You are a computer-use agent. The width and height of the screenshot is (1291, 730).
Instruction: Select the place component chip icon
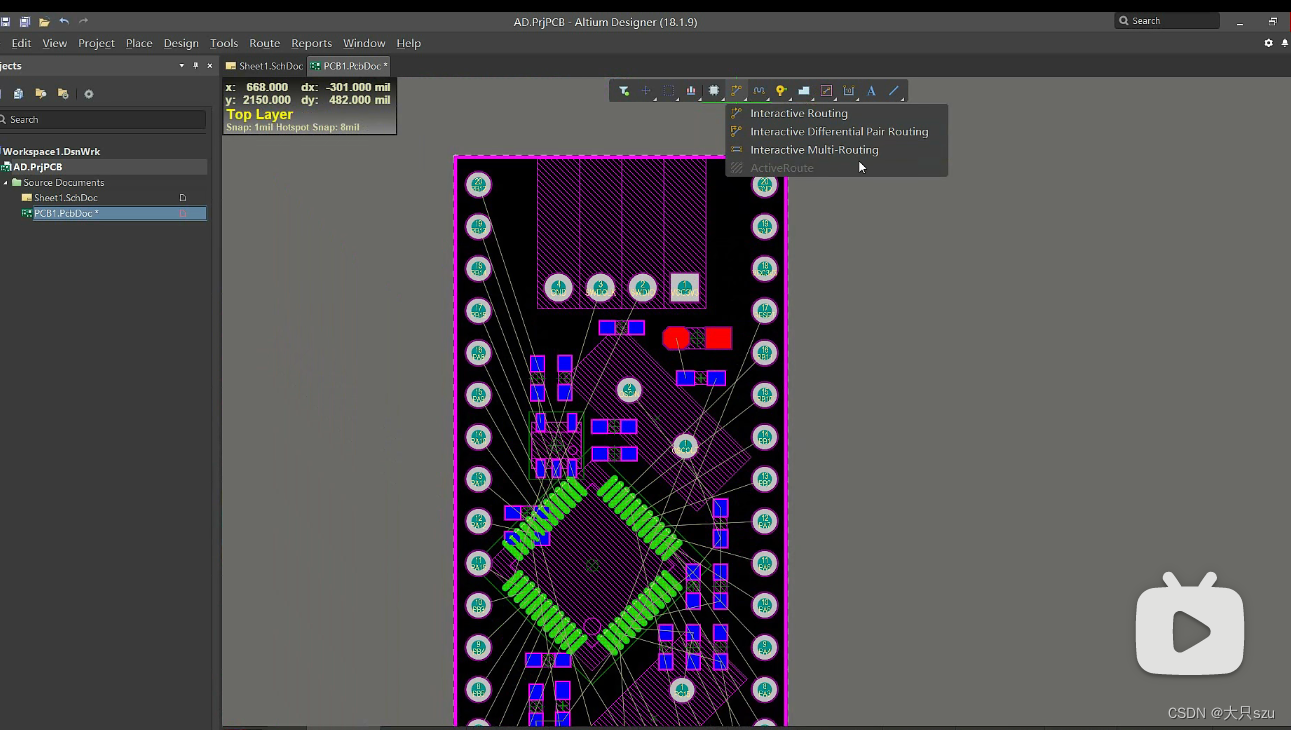coord(714,91)
